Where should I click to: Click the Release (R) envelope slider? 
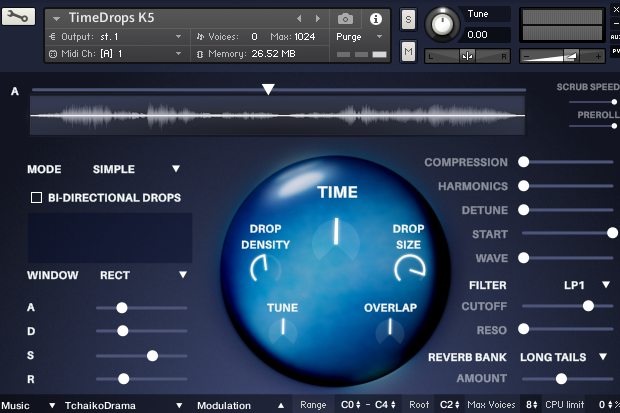123,379
